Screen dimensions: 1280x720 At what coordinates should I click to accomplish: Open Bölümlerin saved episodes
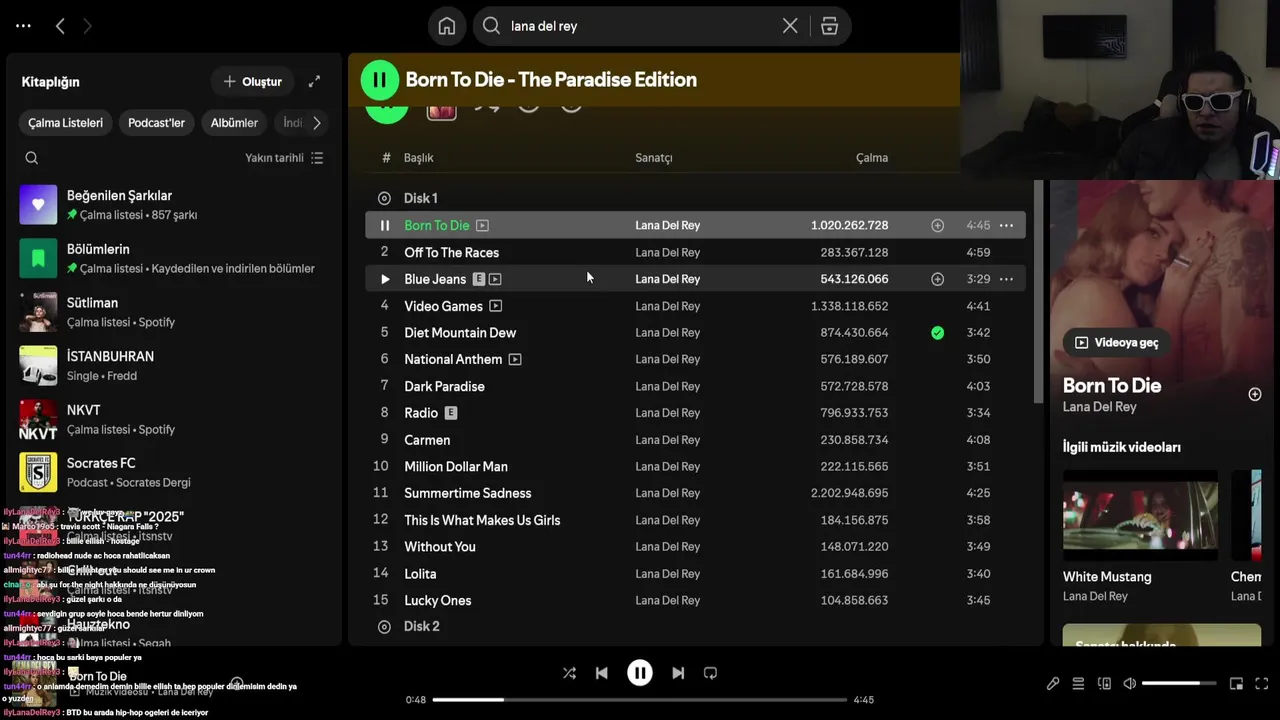pyautogui.click(x=175, y=258)
